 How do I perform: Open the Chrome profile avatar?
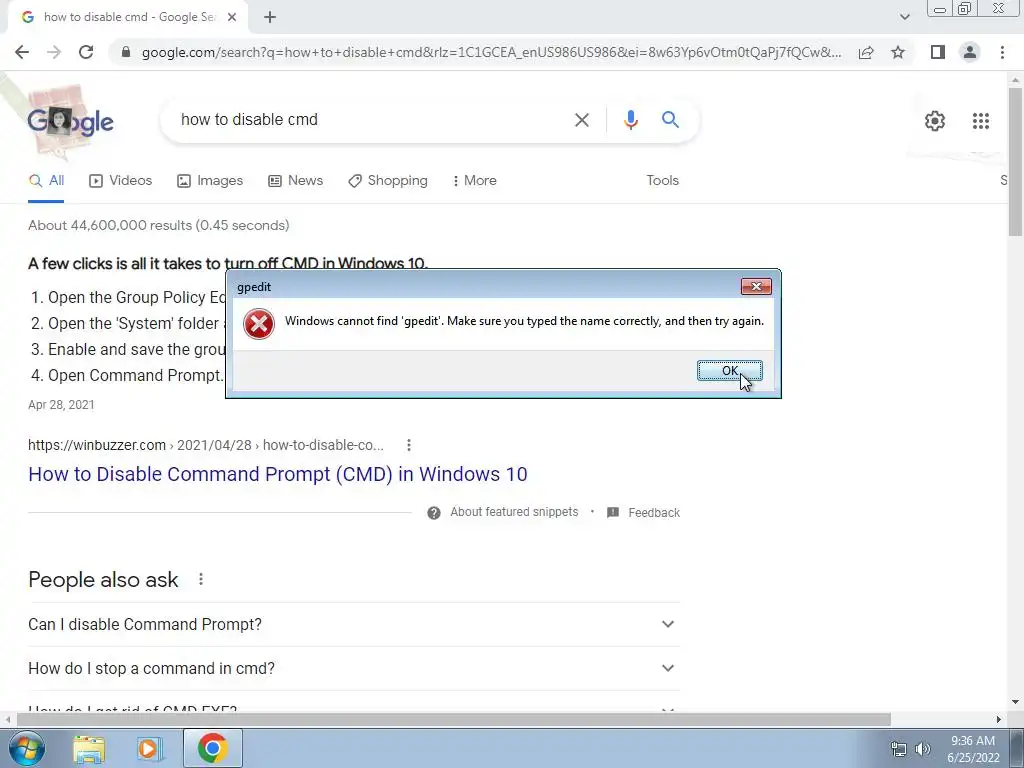click(x=970, y=52)
